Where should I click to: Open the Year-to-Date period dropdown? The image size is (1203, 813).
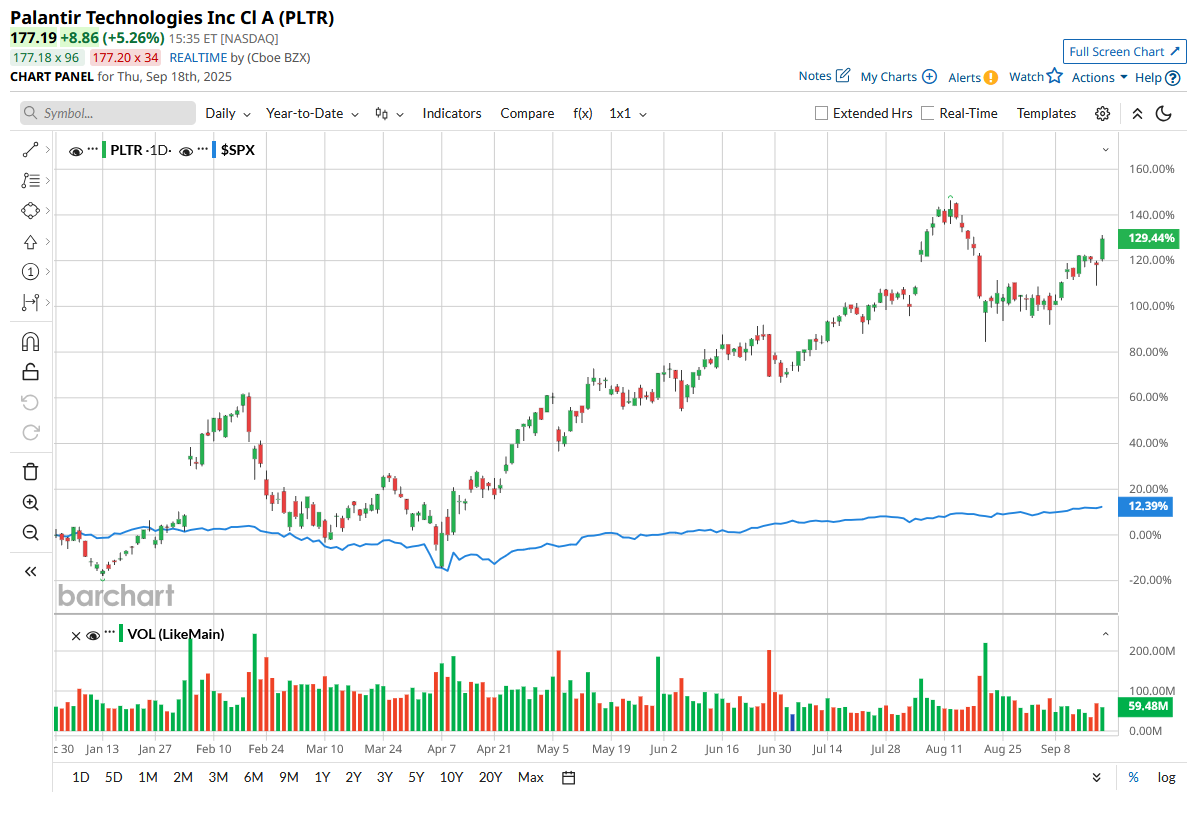(x=312, y=114)
